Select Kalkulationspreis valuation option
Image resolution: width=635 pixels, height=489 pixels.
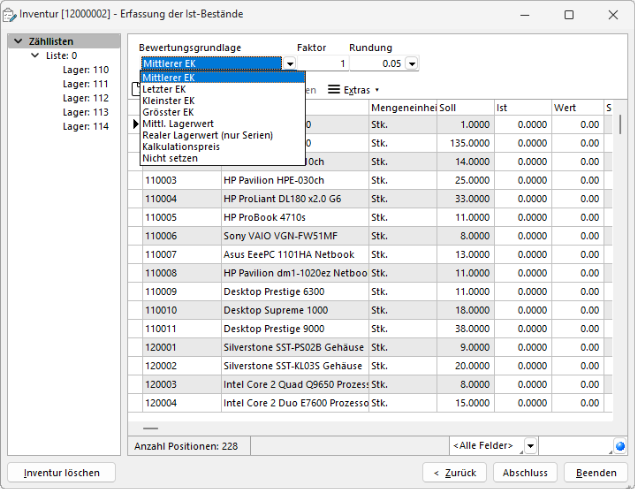pyautogui.click(x=180, y=146)
